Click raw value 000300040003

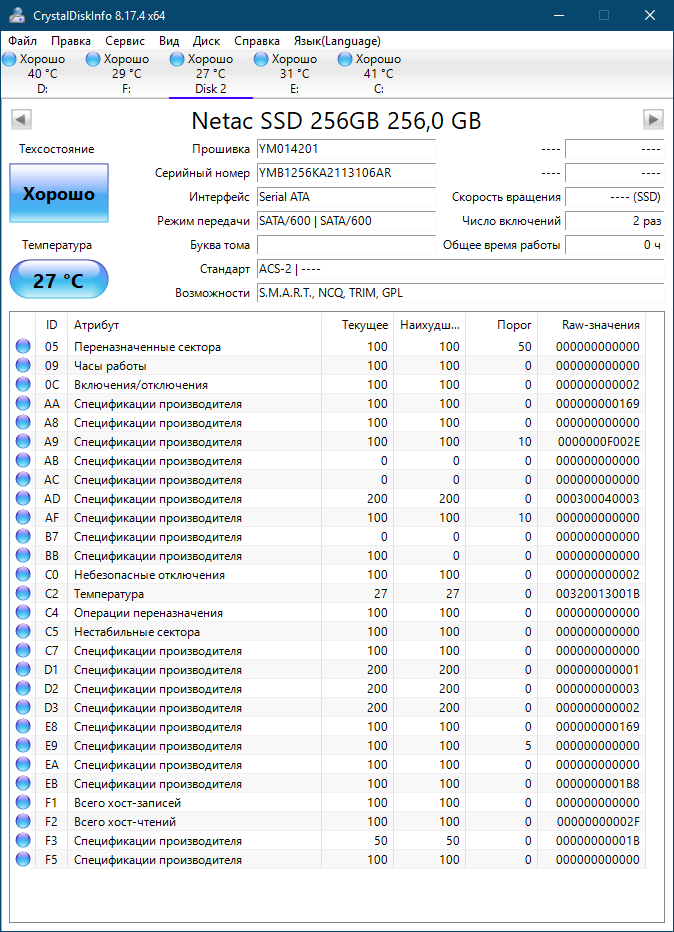coord(598,499)
